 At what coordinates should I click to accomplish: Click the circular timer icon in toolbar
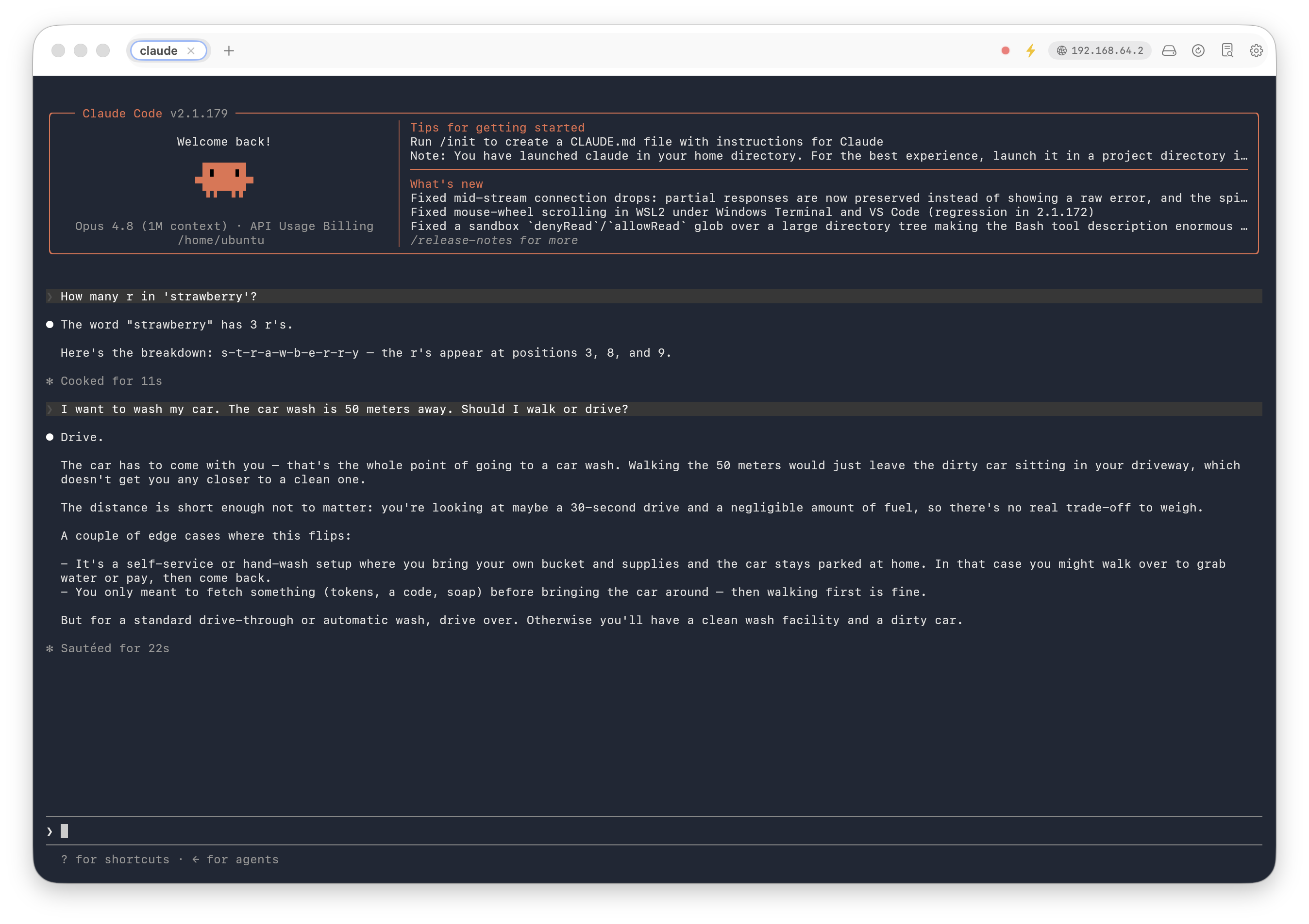[x=1198, y=50]
